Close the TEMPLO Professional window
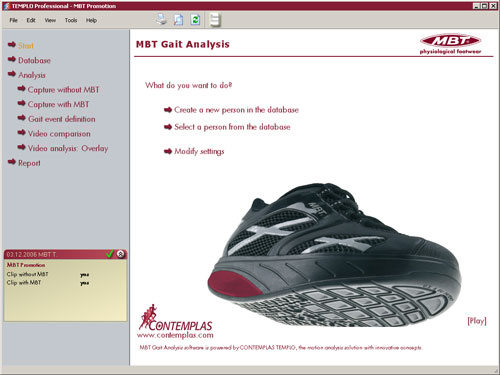The image size is (500, 375). [493, 6]
